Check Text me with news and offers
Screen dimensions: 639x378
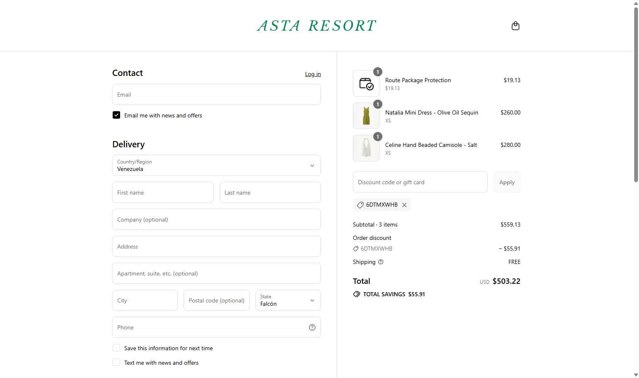(117, 363)
